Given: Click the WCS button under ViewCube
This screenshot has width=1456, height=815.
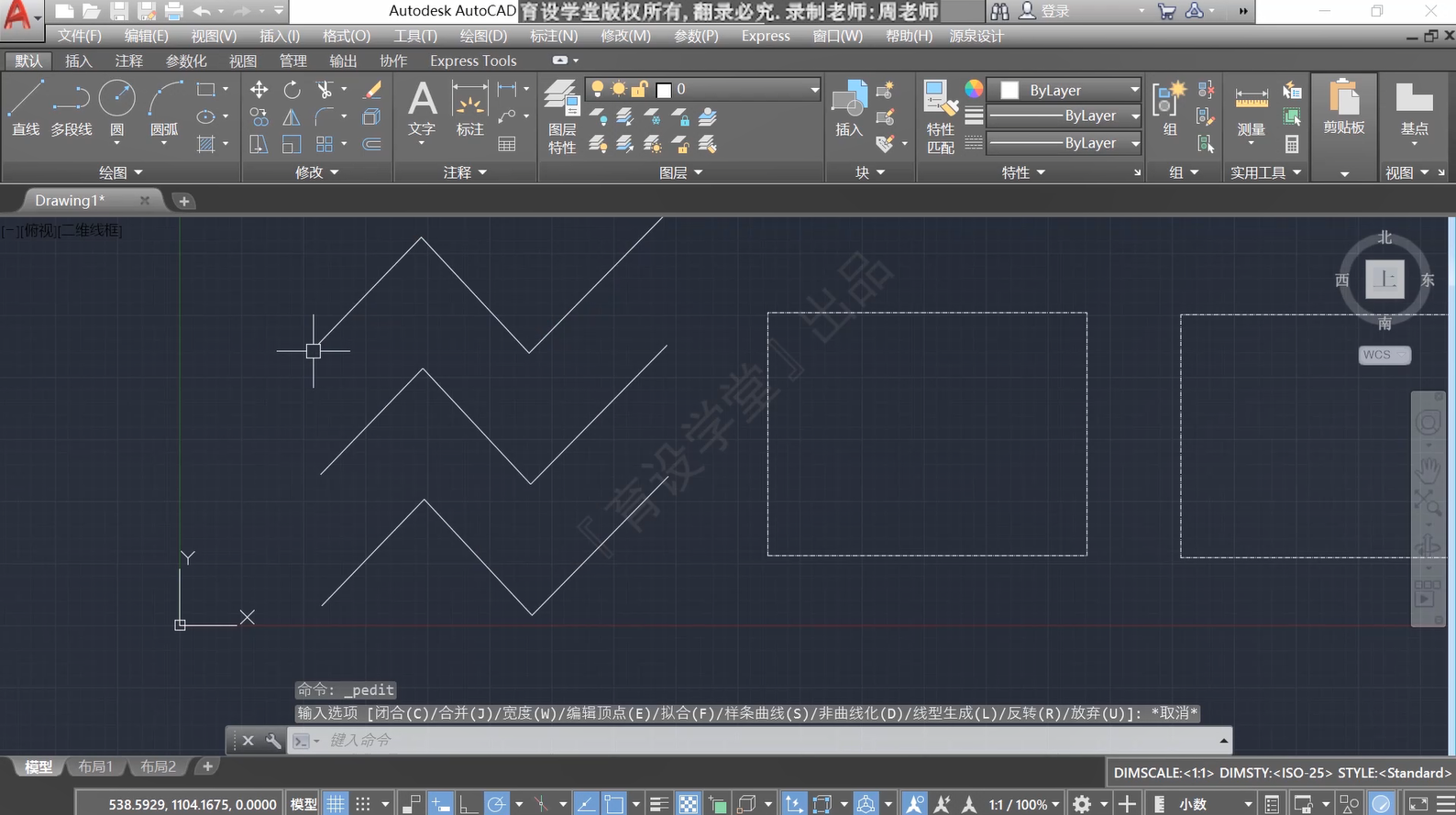Looking at the screenshot, I should [x=1384, y=355].
